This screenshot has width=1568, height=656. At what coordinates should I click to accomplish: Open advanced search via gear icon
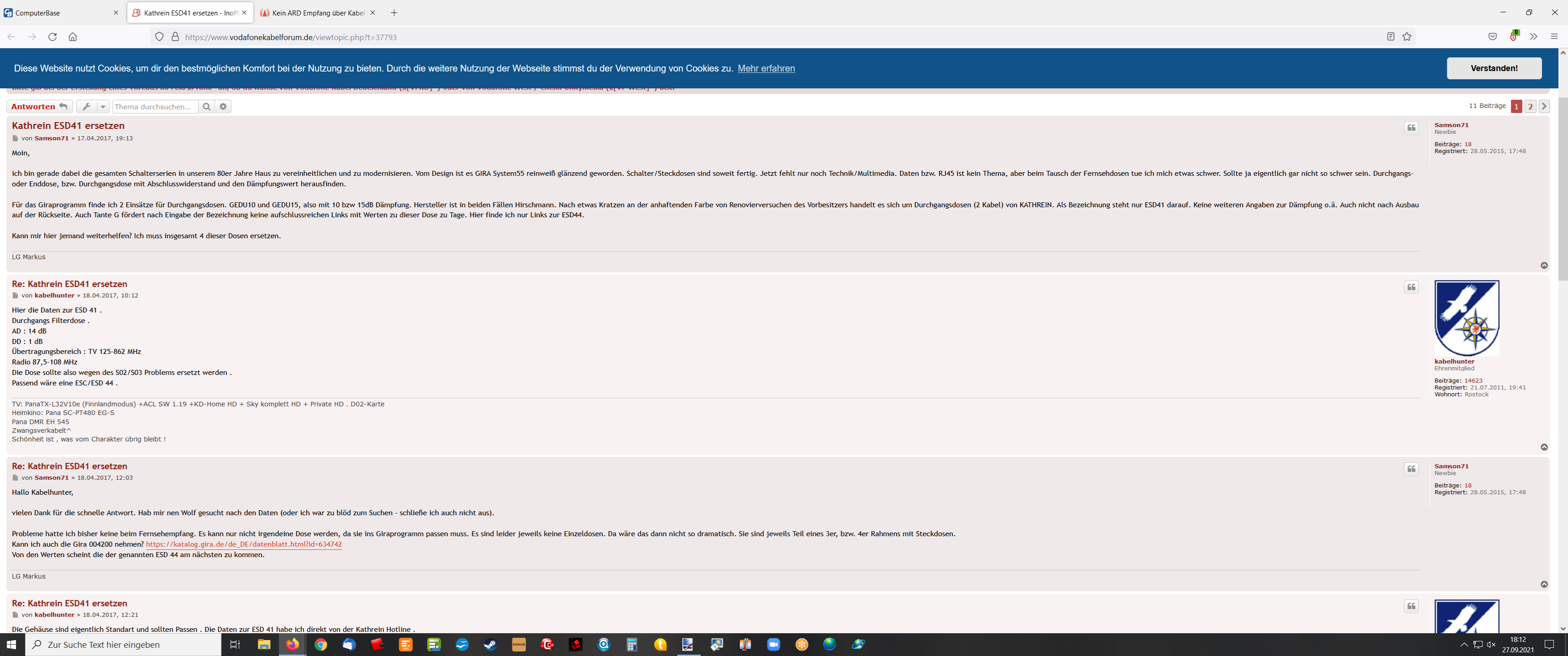pos(223,107)
